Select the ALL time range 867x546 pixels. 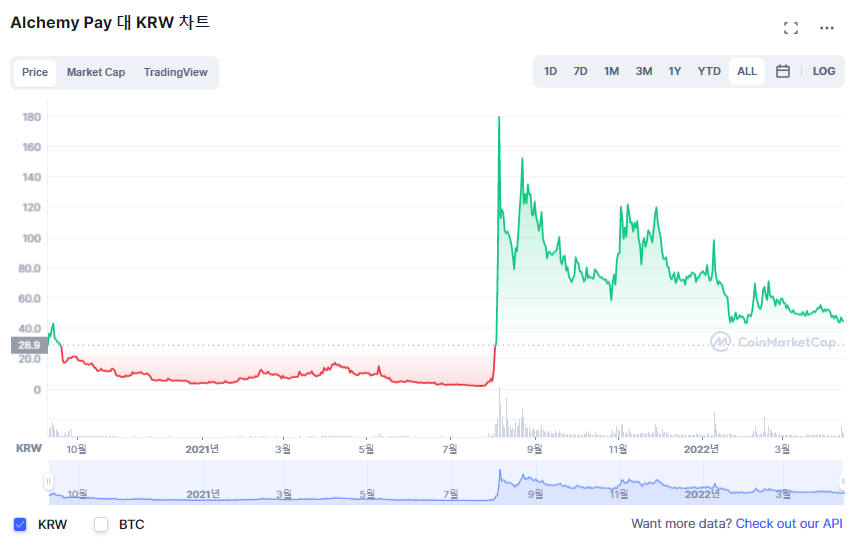tap(746, 71)
